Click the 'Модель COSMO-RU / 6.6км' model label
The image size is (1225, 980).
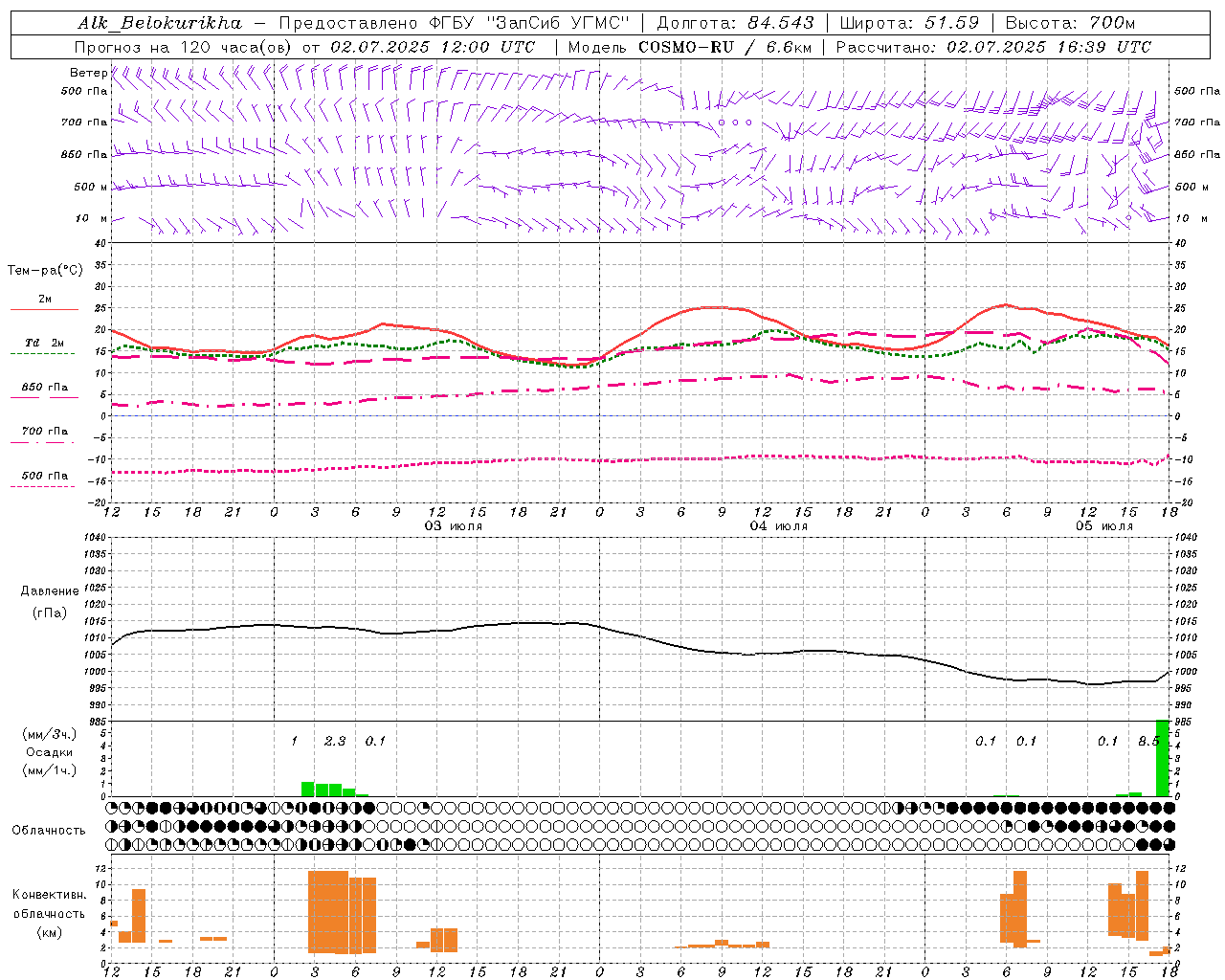[690, 47]
